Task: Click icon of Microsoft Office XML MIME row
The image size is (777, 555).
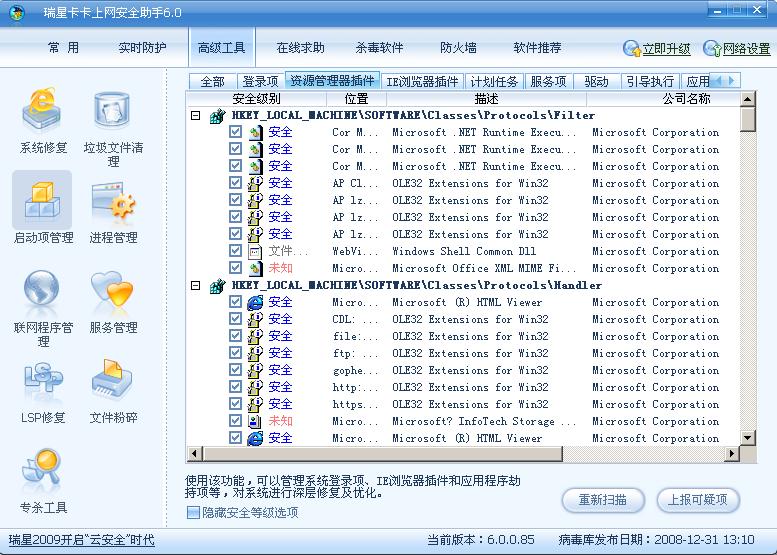Action: [255, 268]
